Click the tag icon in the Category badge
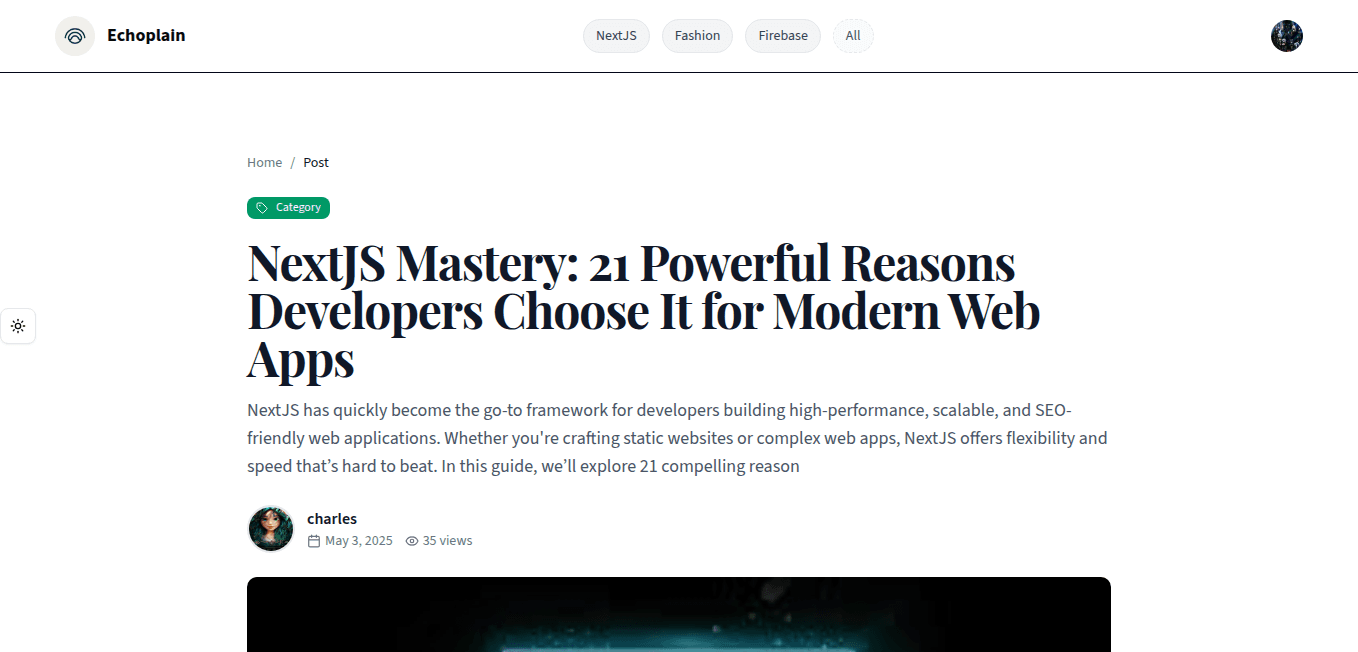 [x=262, y=208]
